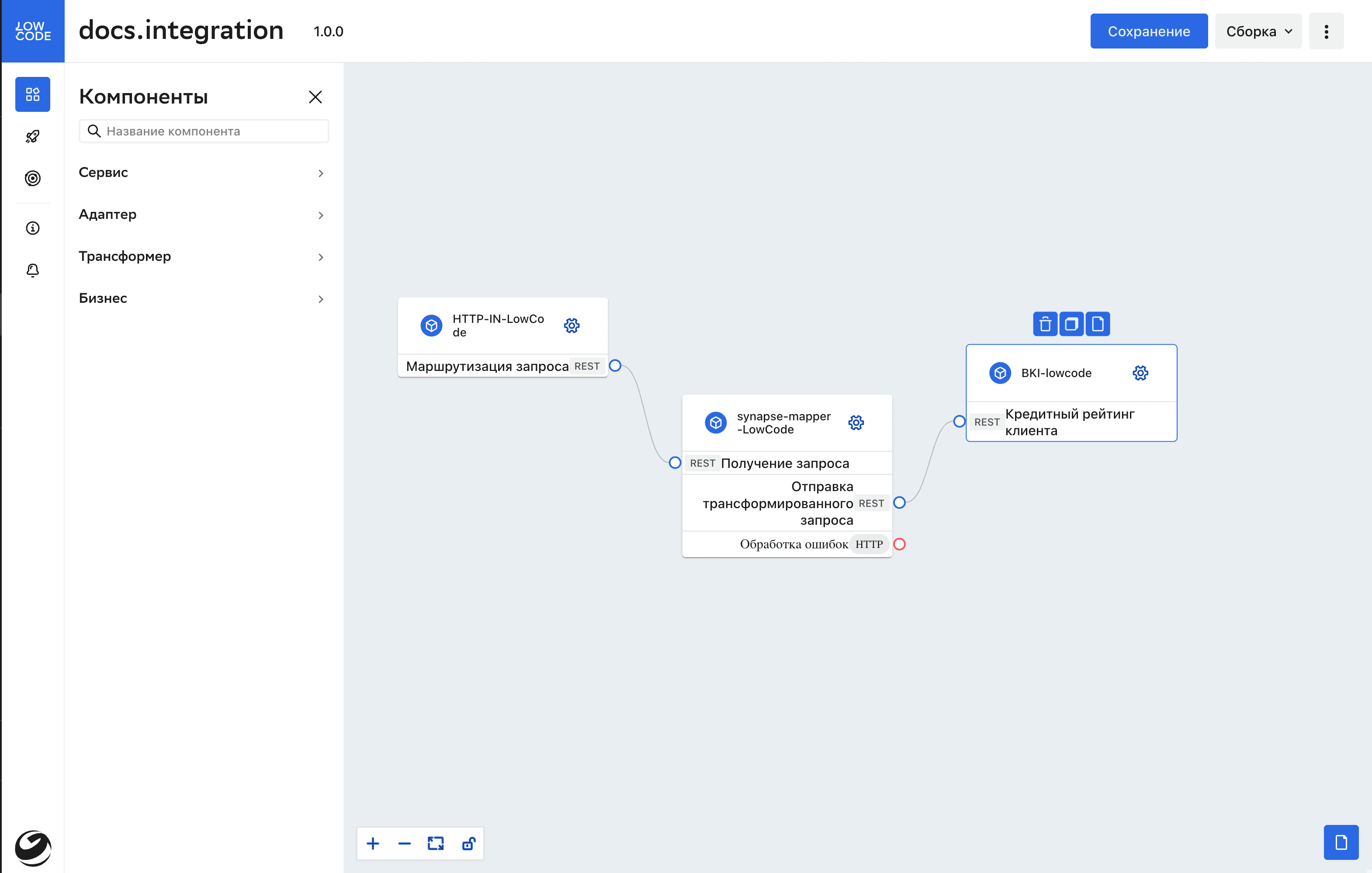The width and height of the screenshot is (1372, 873).
Task: Click the rocket deploy icon in sidebar
Action: [32, 137]
